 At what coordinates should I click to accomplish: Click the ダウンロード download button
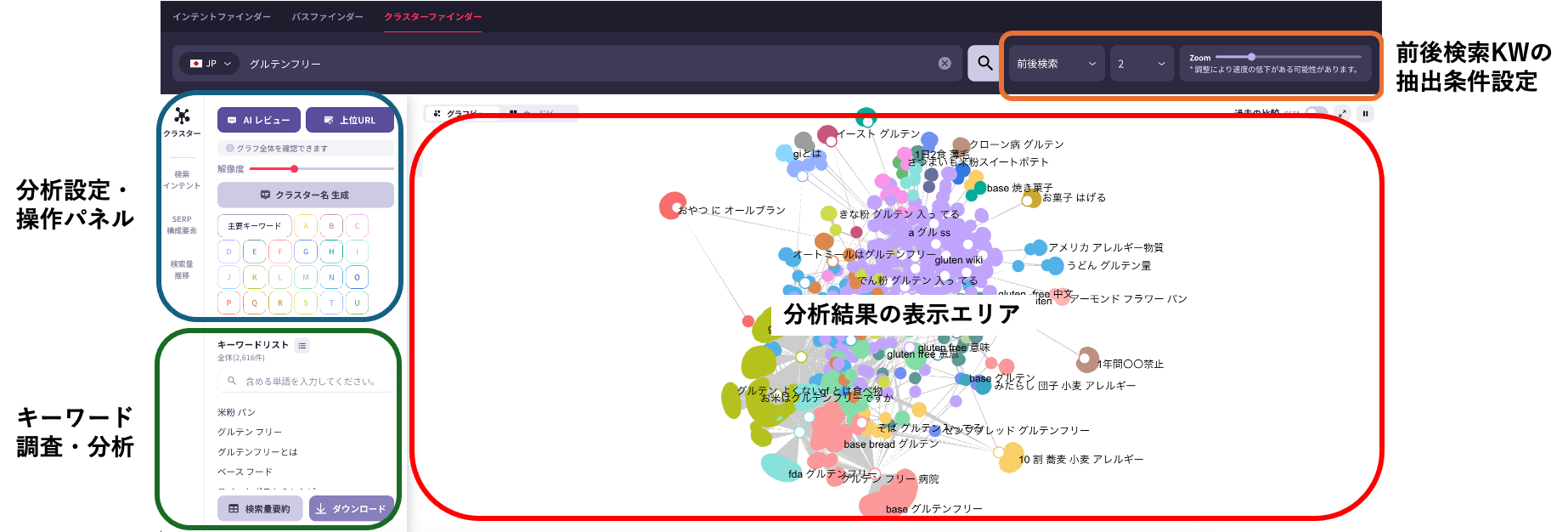[351, 508]
